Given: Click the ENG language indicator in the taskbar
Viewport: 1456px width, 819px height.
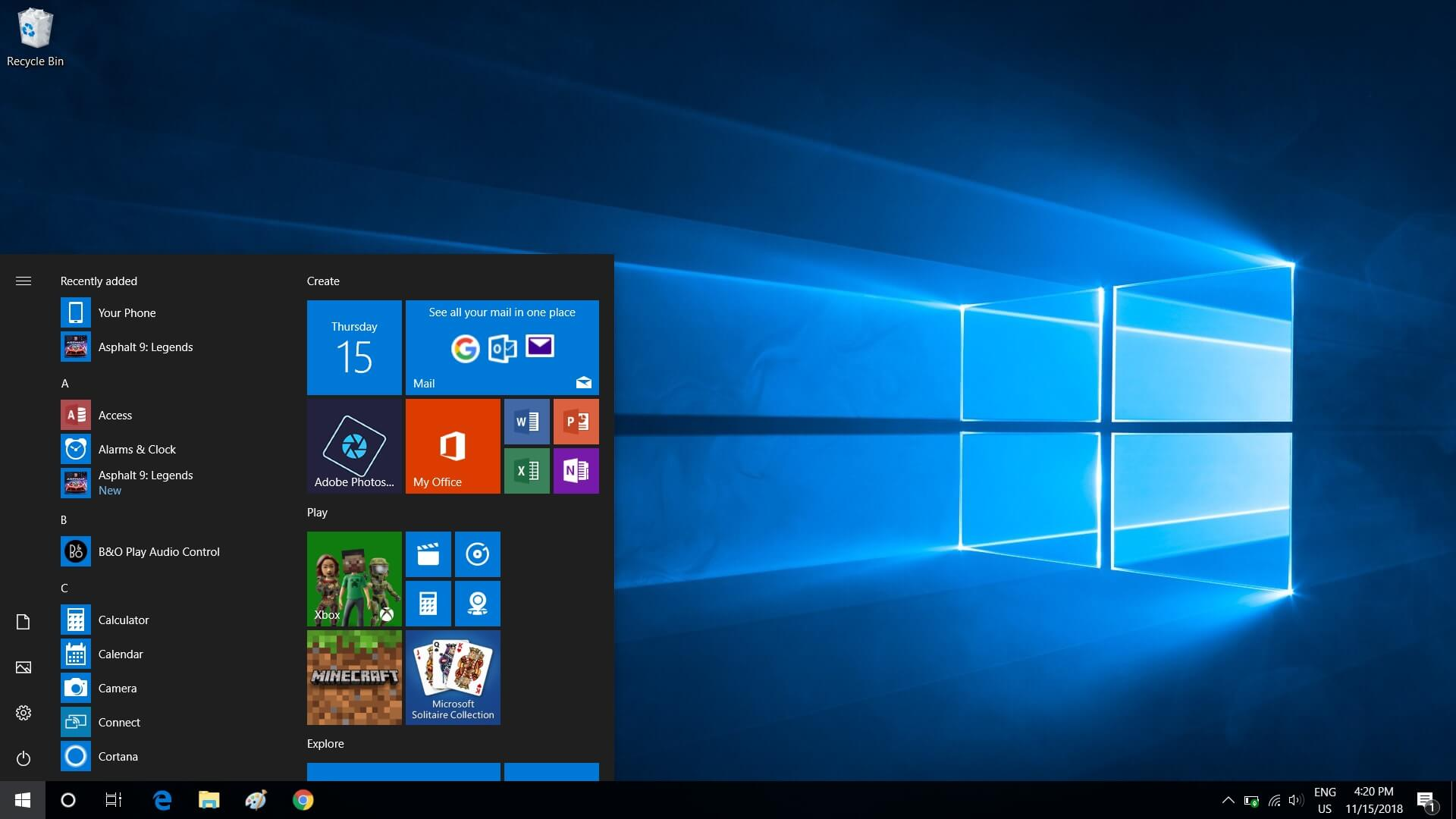Looking at the screenshot, I should point(1326,799).
